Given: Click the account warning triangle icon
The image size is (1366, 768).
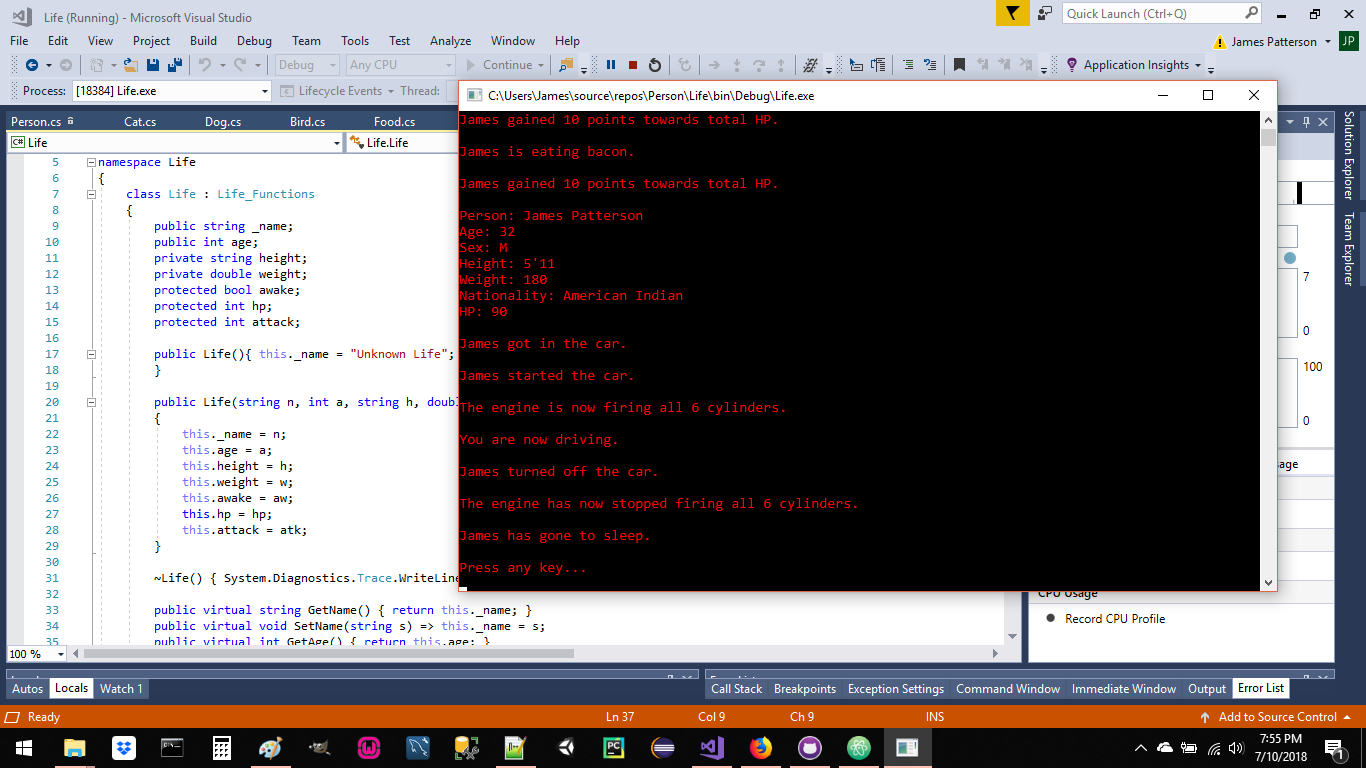Looking at the screenshot, I should coord(1219,42).
